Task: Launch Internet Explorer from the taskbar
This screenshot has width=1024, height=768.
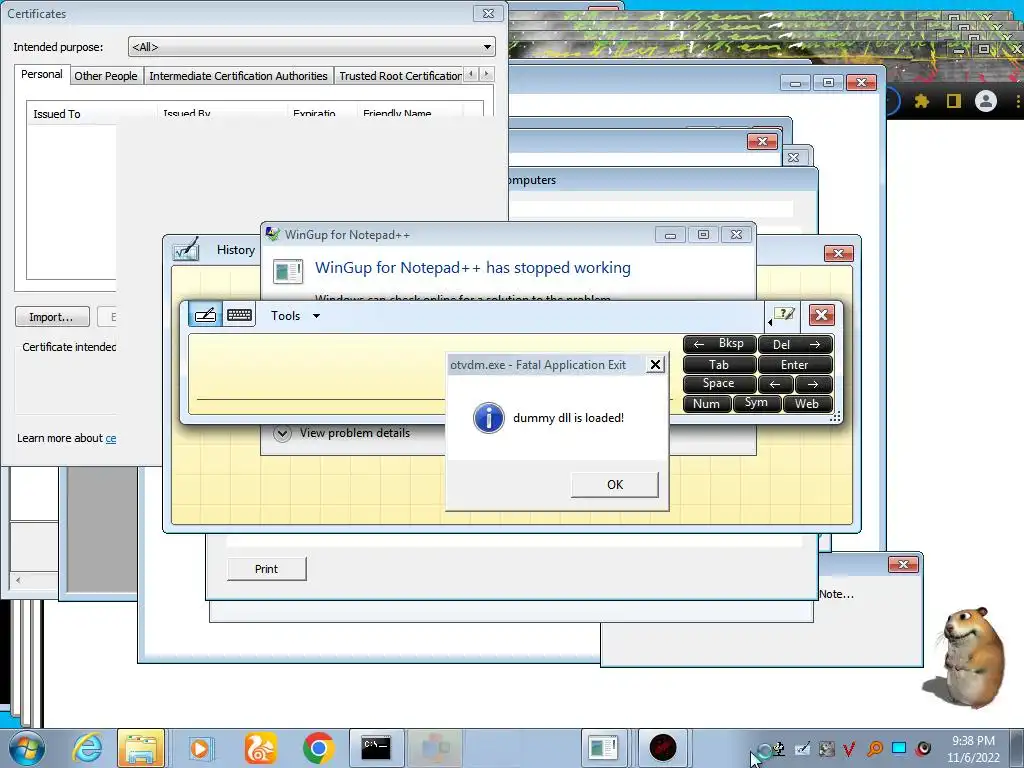Action: [88, 748]
